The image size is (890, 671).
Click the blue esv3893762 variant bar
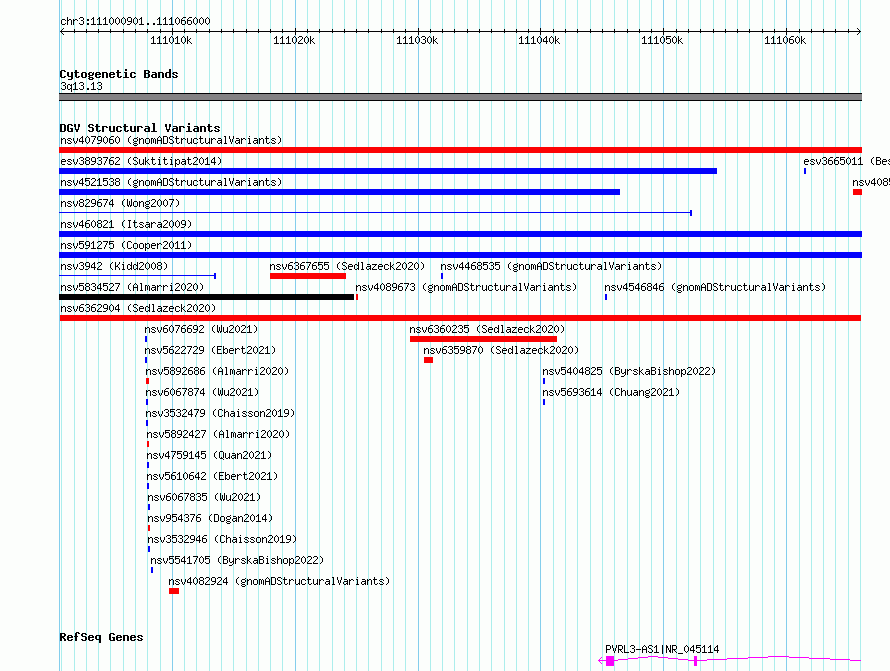click(x=388, y=171)
